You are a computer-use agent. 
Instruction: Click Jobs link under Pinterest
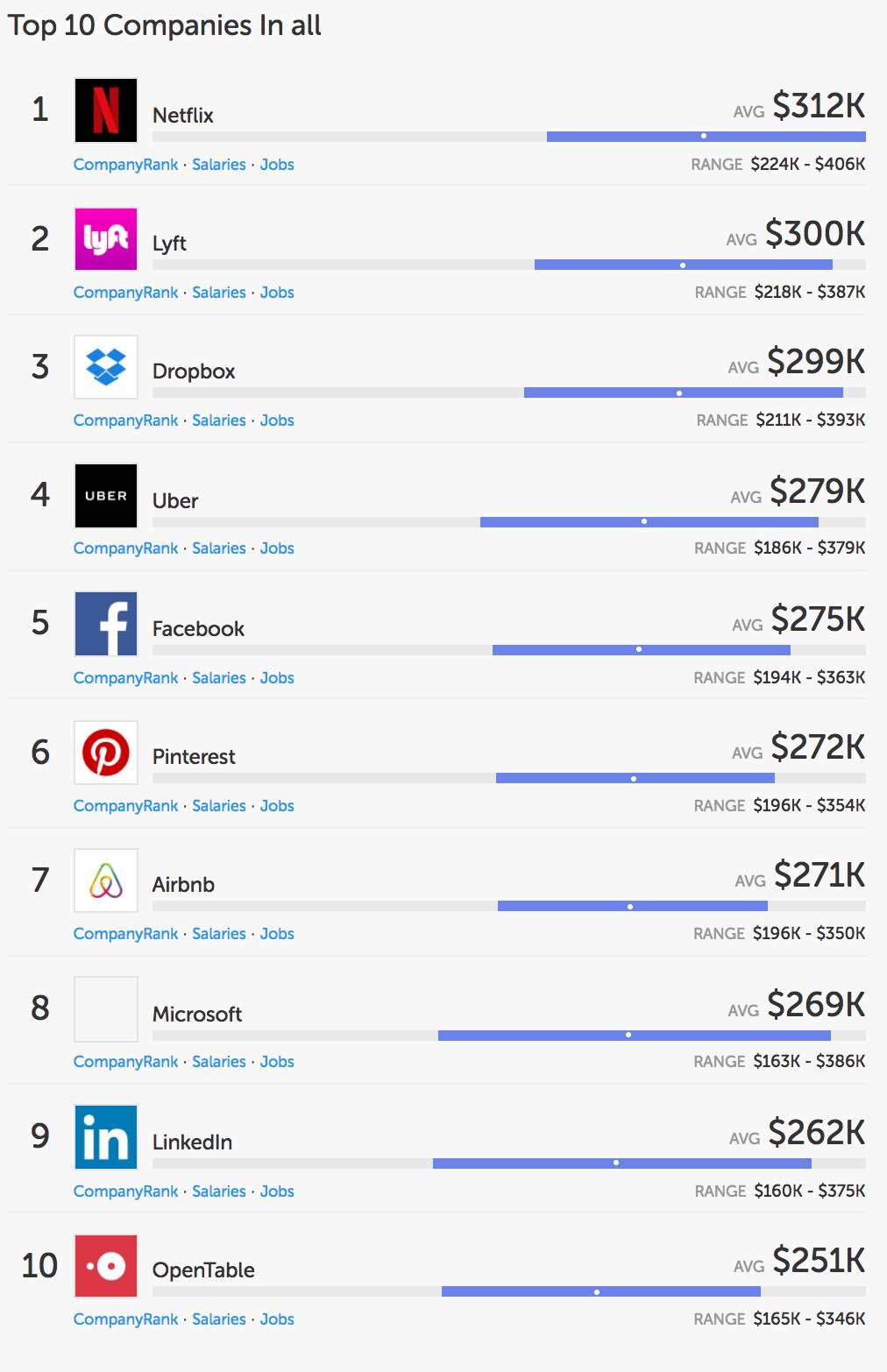[277, 806]
